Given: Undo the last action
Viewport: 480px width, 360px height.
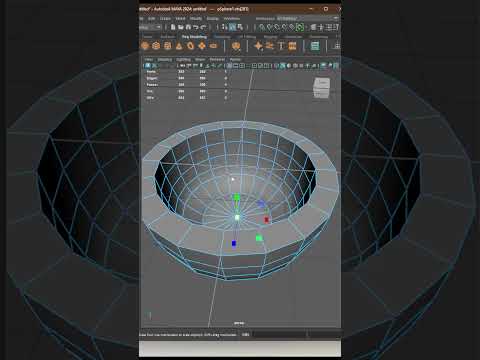Looking at the screenshot, I should pos(196,27).
